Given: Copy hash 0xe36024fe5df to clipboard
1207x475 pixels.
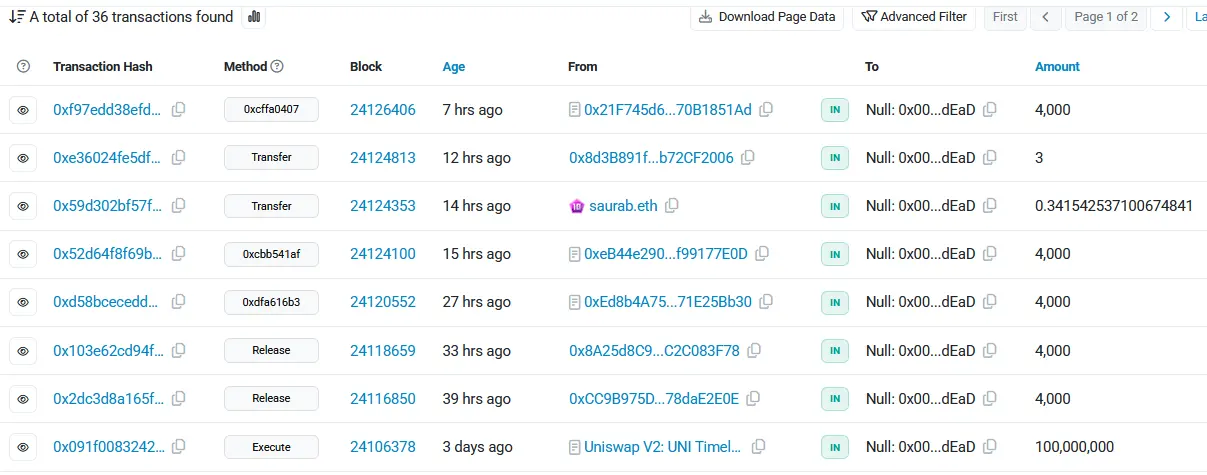Looking at the screenshot, I should click(179, 158).
